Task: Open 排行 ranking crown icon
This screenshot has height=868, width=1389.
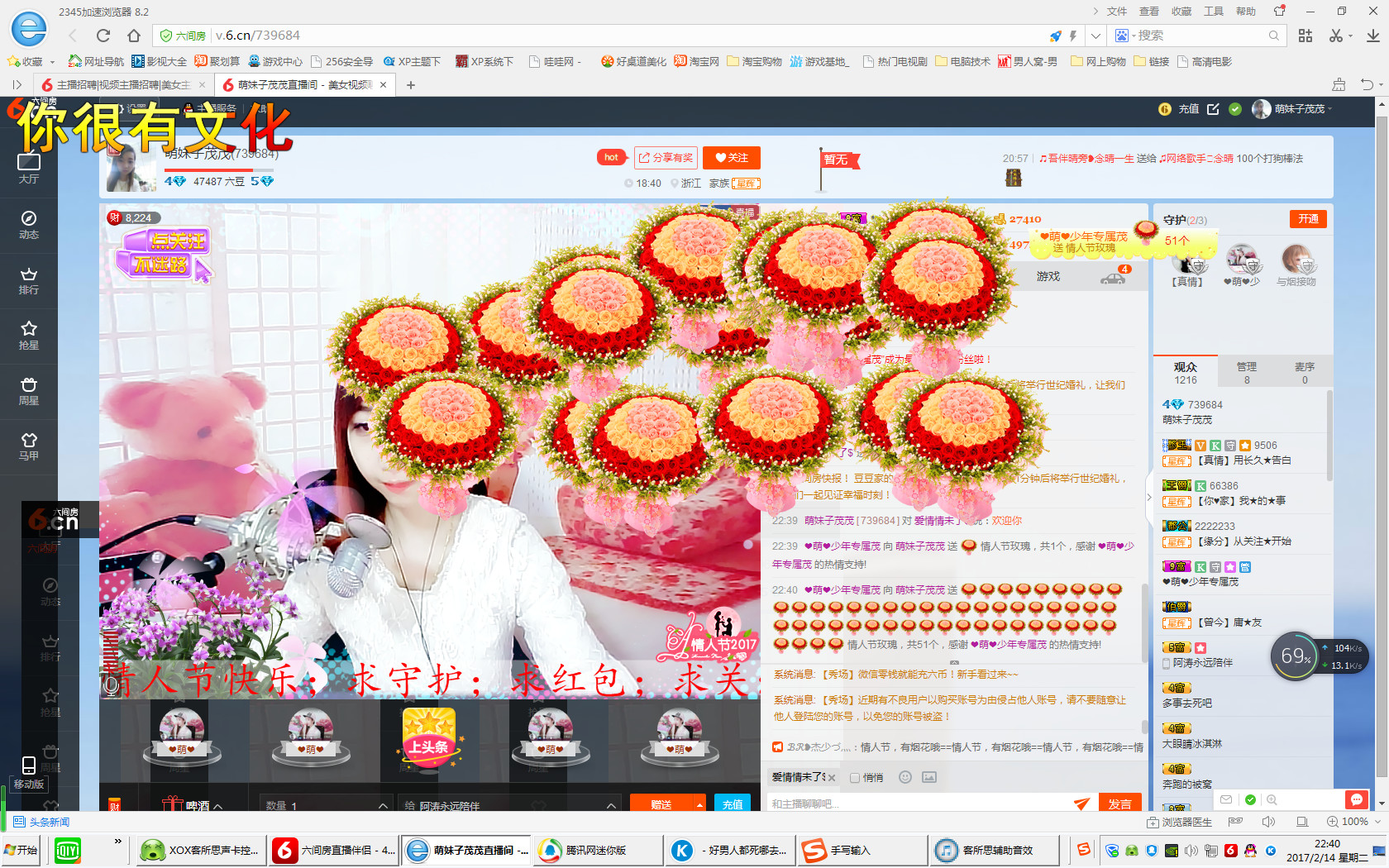Action: tap(29, 280)
